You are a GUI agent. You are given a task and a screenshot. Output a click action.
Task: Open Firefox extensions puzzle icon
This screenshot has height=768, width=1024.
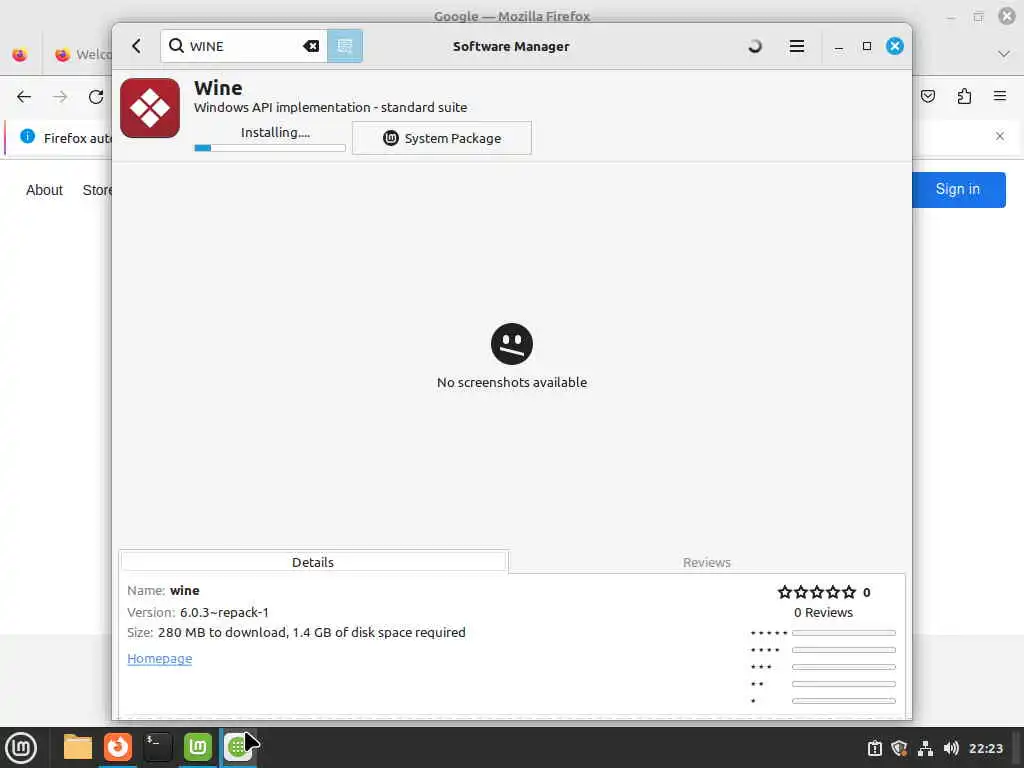click(964, 97)
